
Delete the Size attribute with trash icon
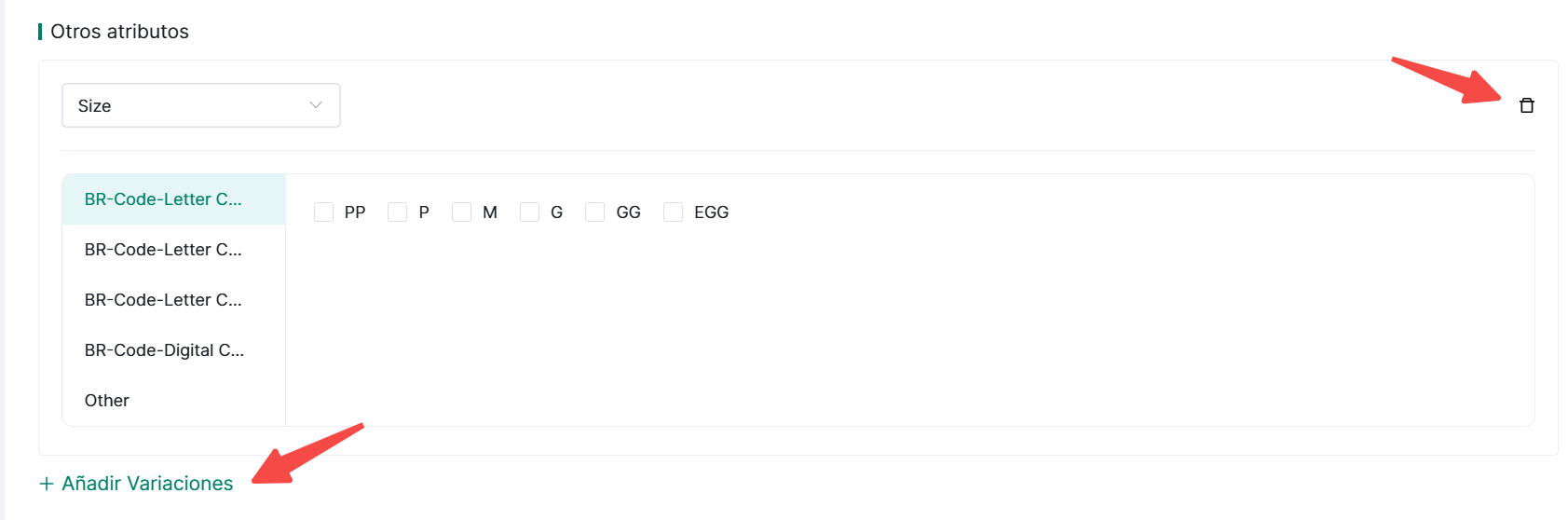coord(1526,105)
